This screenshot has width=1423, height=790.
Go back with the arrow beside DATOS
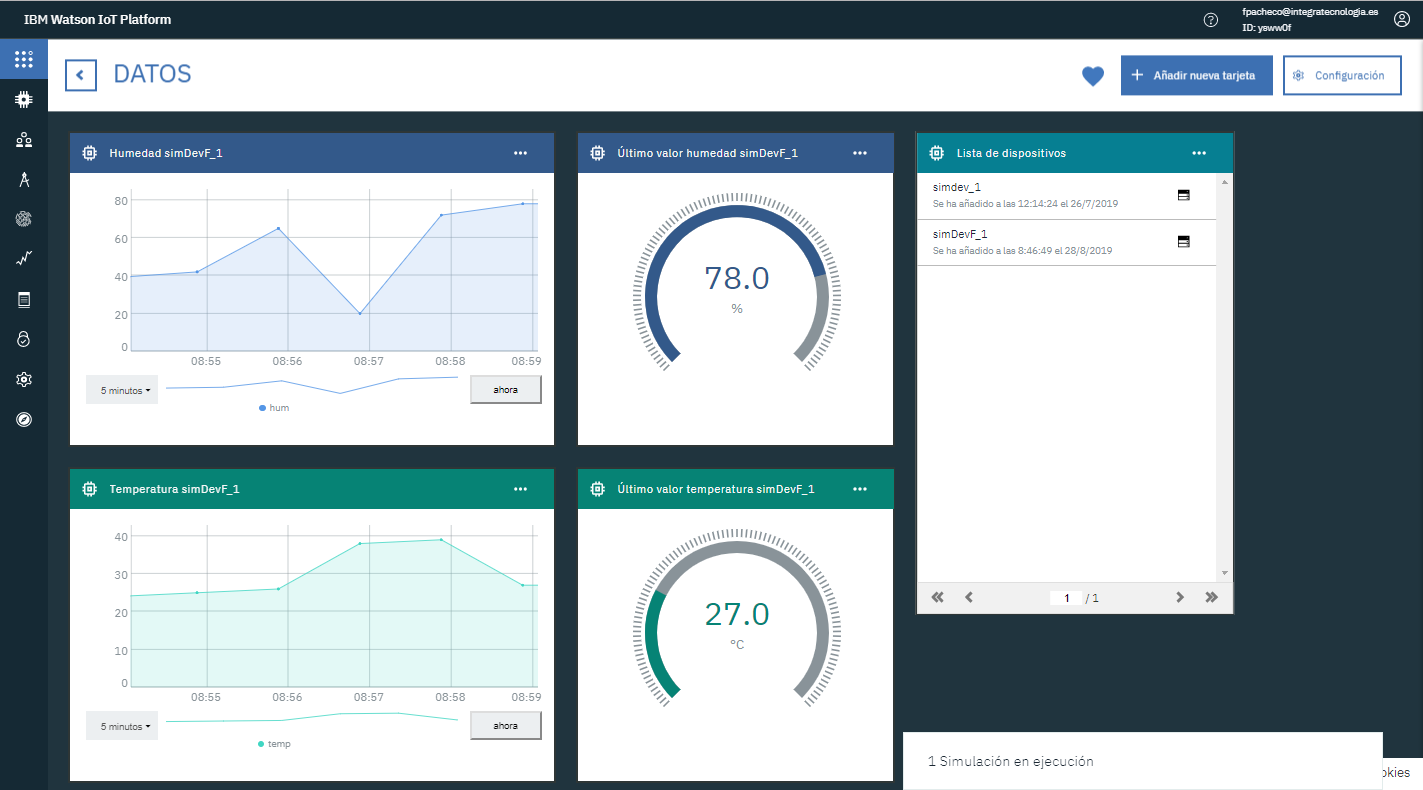pyautogui.click(x=81, y=75)
